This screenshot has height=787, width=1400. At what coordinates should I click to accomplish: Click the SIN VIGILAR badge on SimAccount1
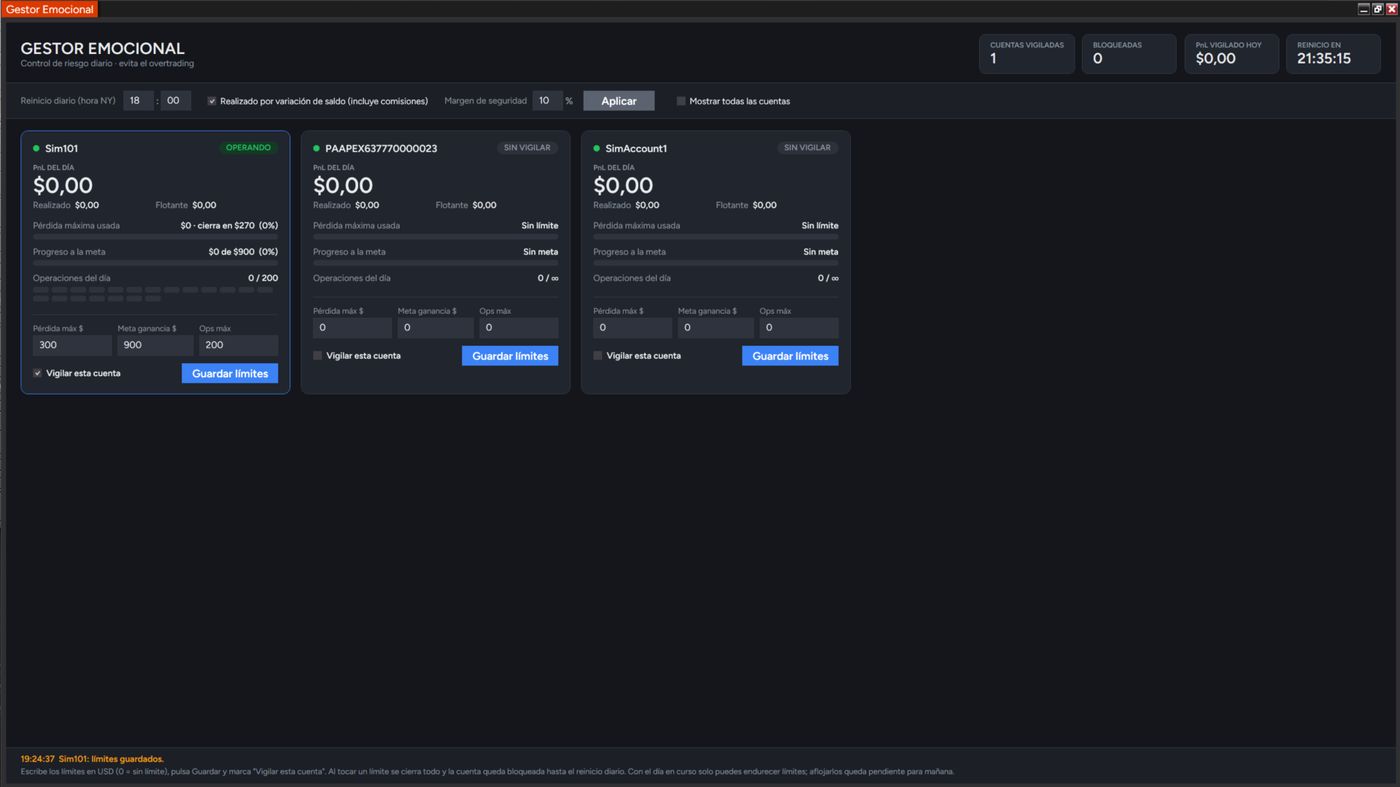[807, 148]
